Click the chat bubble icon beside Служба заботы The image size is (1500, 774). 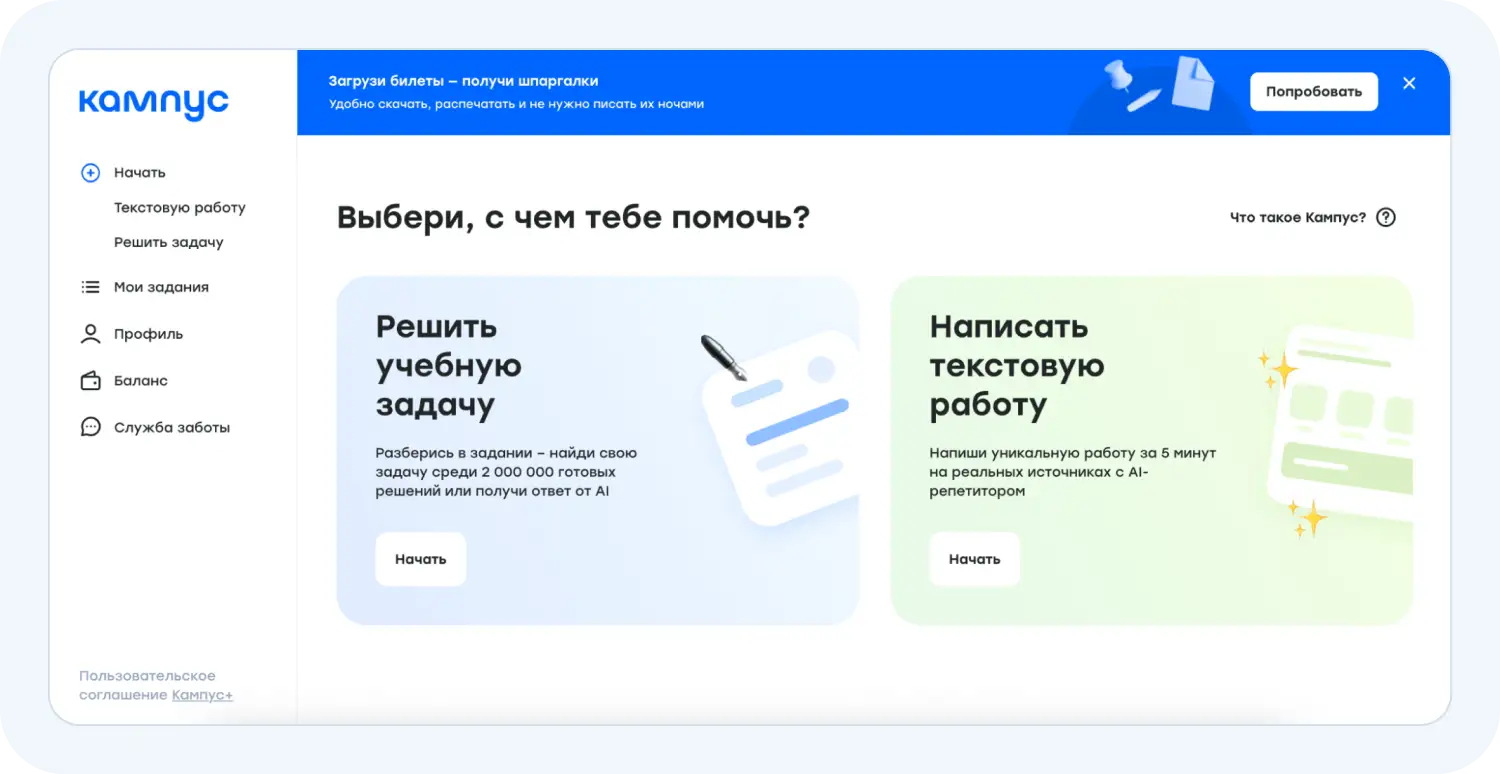(90, 427)
